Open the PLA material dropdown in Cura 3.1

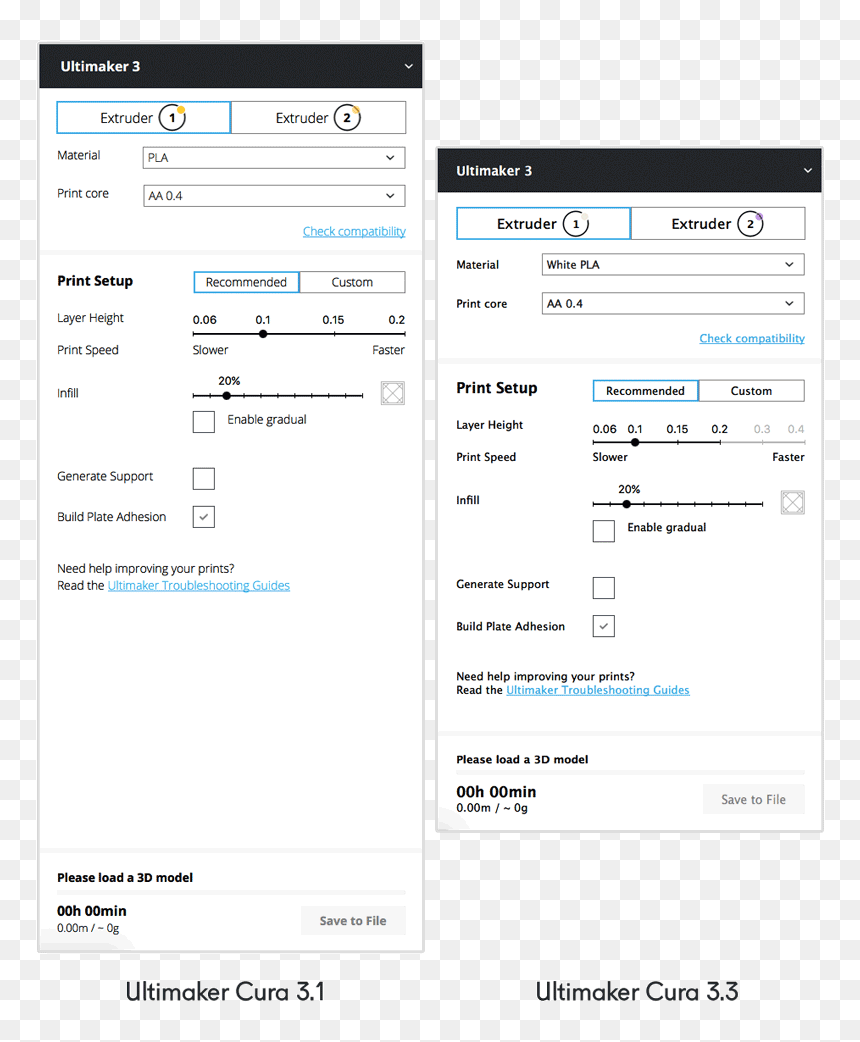click(274, 157)
